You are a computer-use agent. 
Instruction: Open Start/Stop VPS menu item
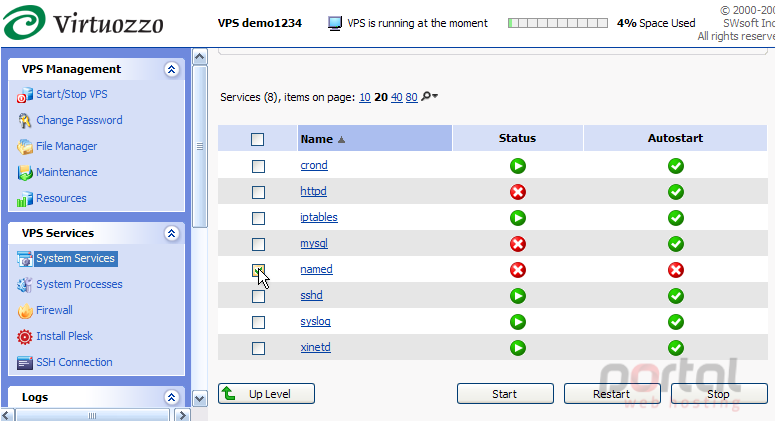tap(72, 94)
